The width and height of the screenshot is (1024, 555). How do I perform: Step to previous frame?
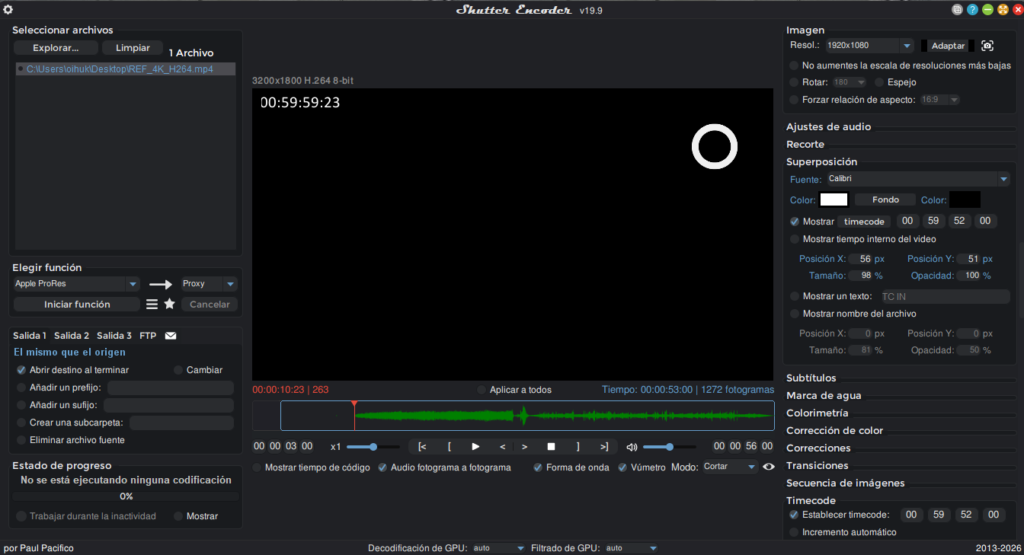[x=502, y=447]
